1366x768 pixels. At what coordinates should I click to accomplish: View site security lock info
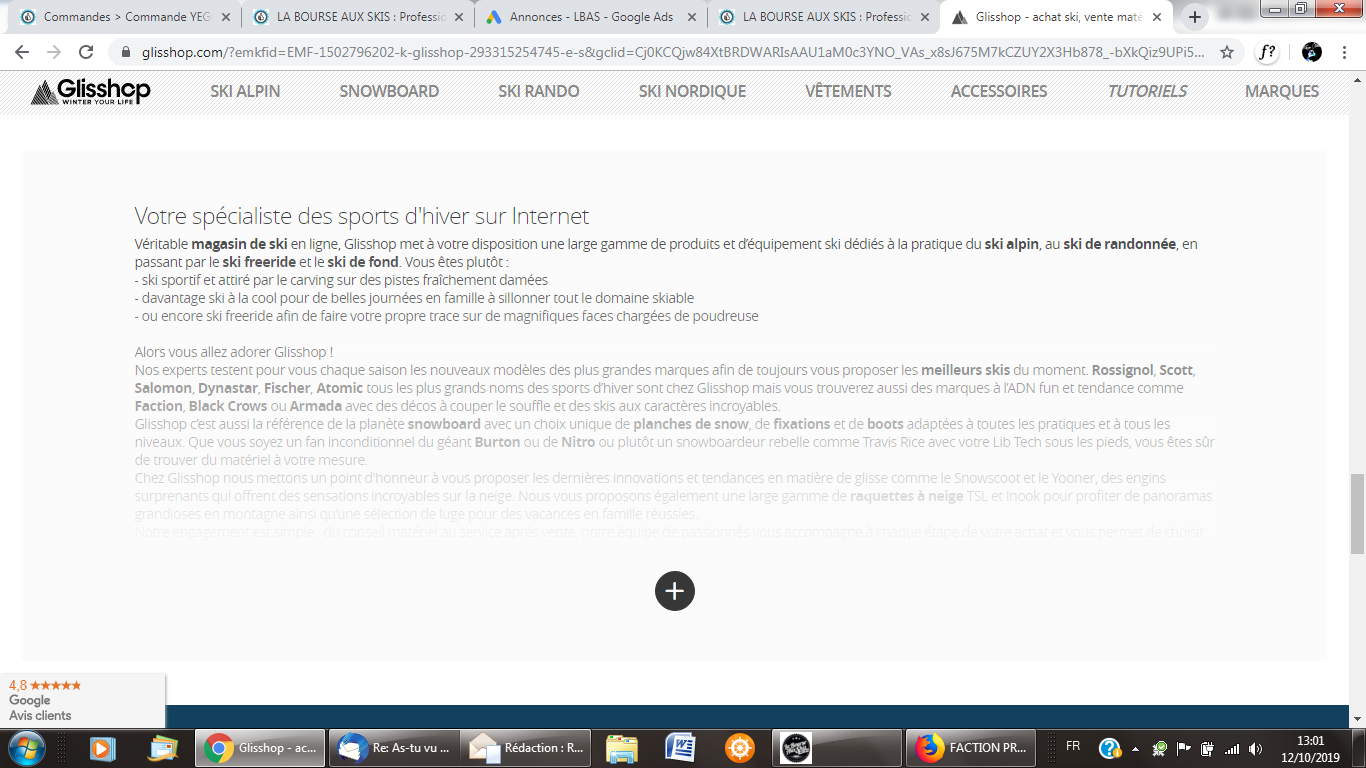(126, 53)
